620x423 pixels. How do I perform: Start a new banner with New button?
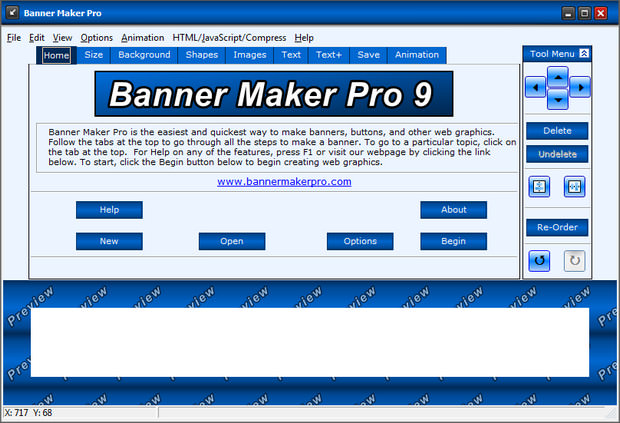(x=109, y=241)
